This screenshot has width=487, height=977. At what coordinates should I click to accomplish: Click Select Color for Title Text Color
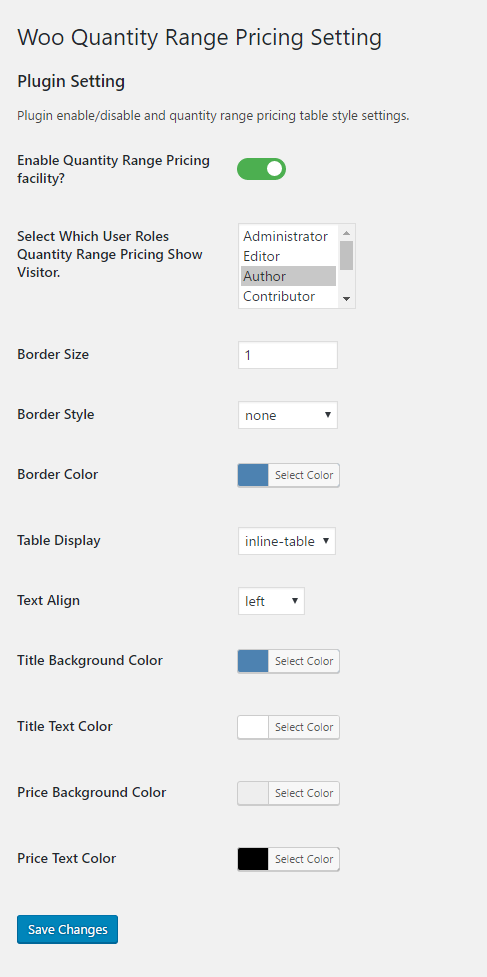304,727
